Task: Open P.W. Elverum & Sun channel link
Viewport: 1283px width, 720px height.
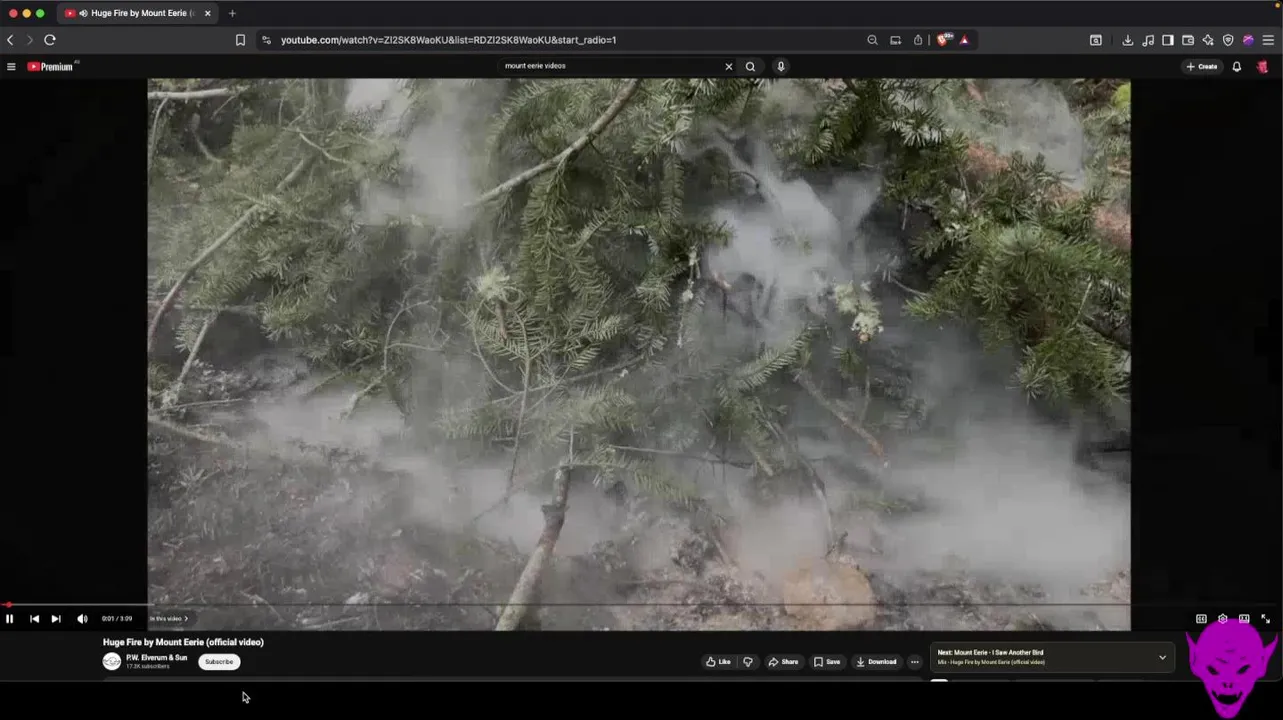Action: pos(156,658)
